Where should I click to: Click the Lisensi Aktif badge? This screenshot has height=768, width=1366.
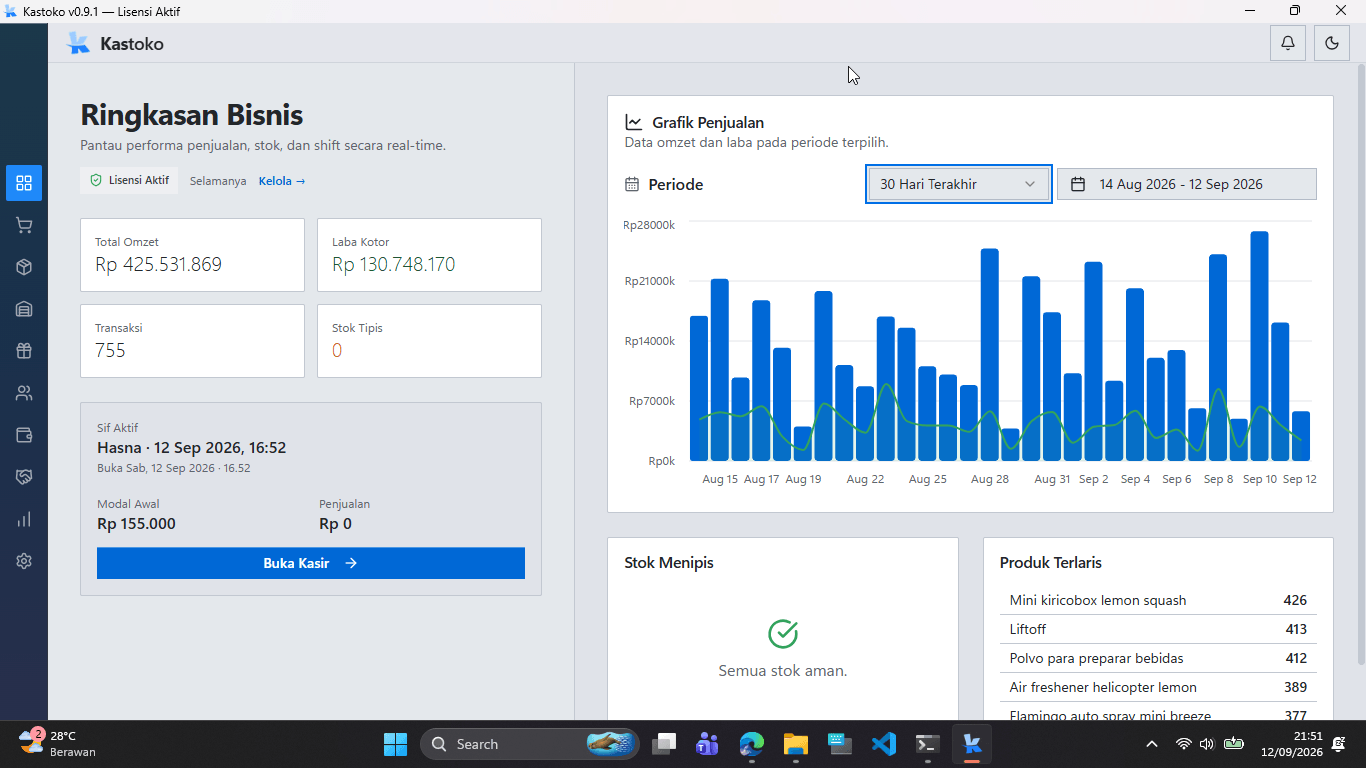(129, 181)
